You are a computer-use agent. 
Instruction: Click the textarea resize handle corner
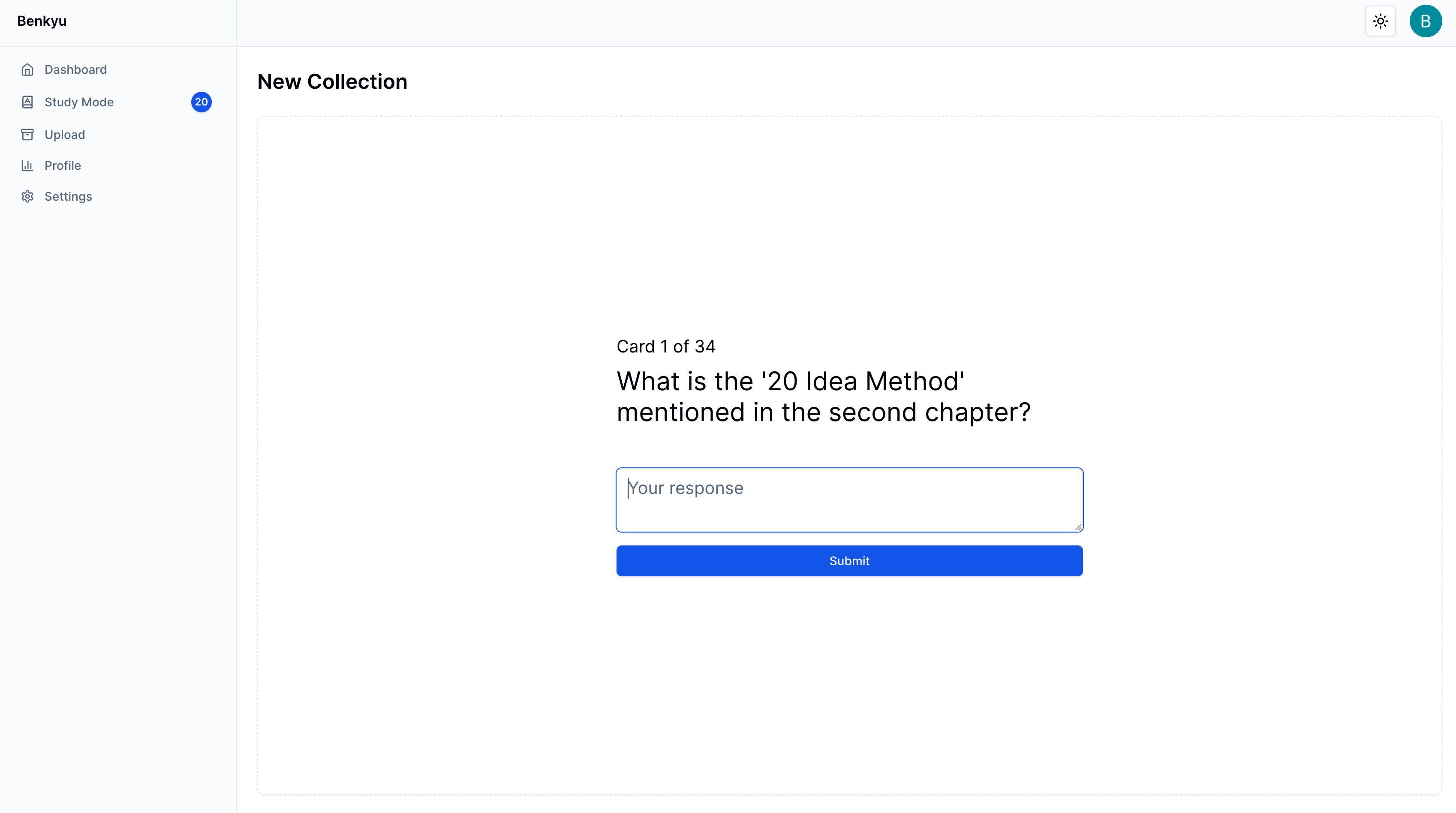click(x=1078, y=527)
